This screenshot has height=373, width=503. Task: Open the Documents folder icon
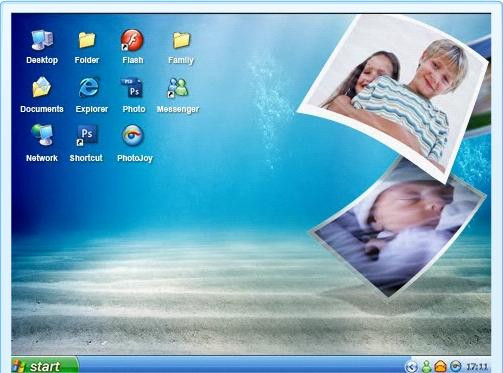[42, 87]
